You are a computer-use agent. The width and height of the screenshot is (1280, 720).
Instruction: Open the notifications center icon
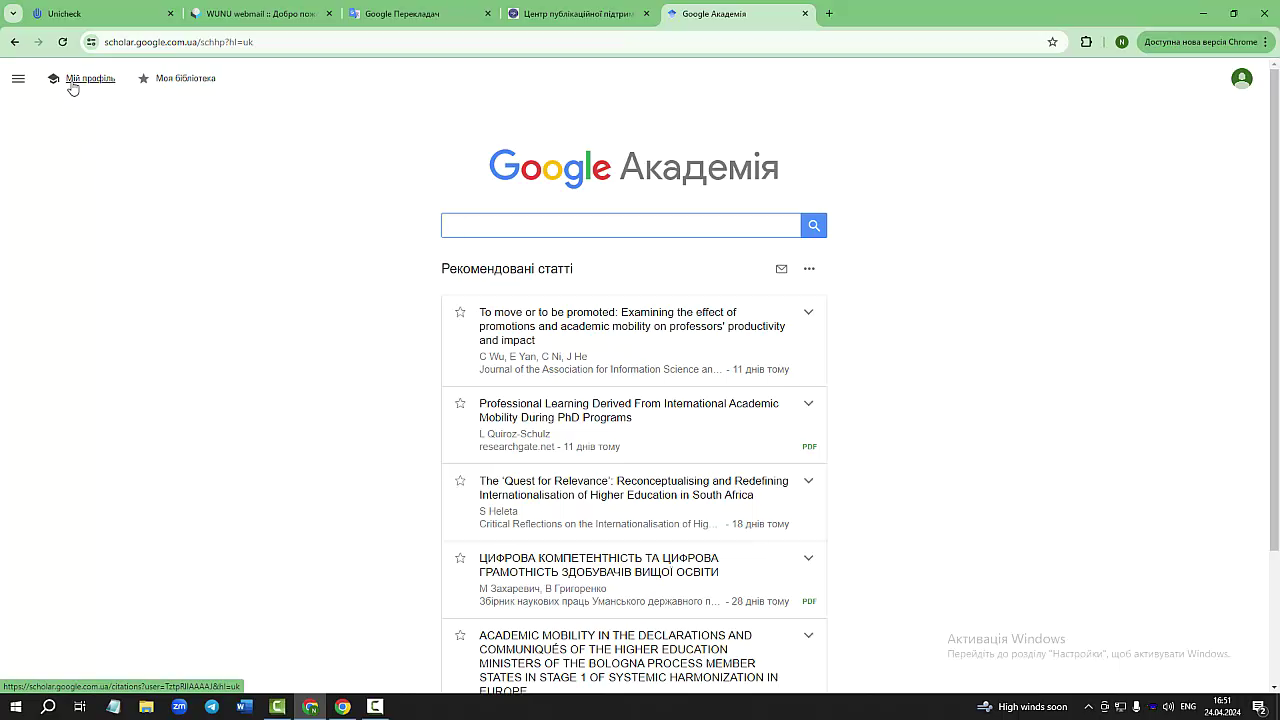click(x=1259, y=706)
